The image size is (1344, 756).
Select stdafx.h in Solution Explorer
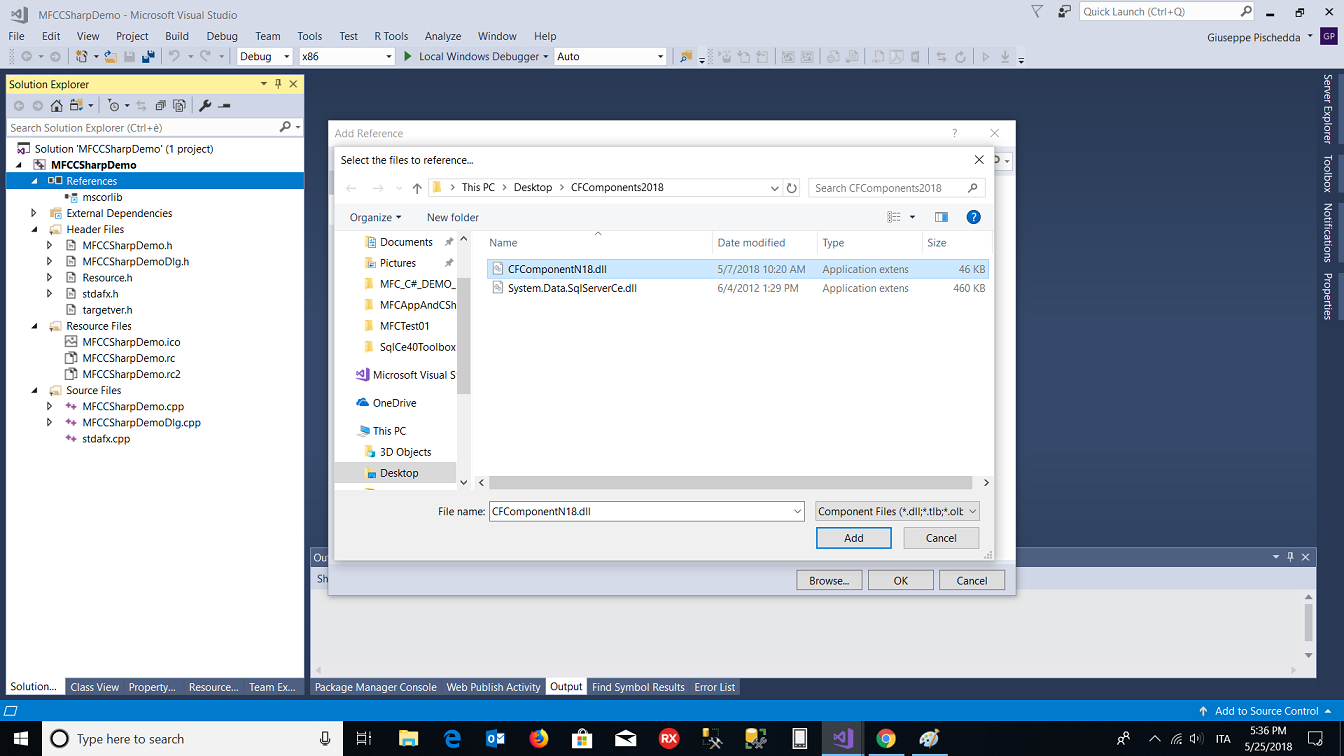tap(100, 294)
